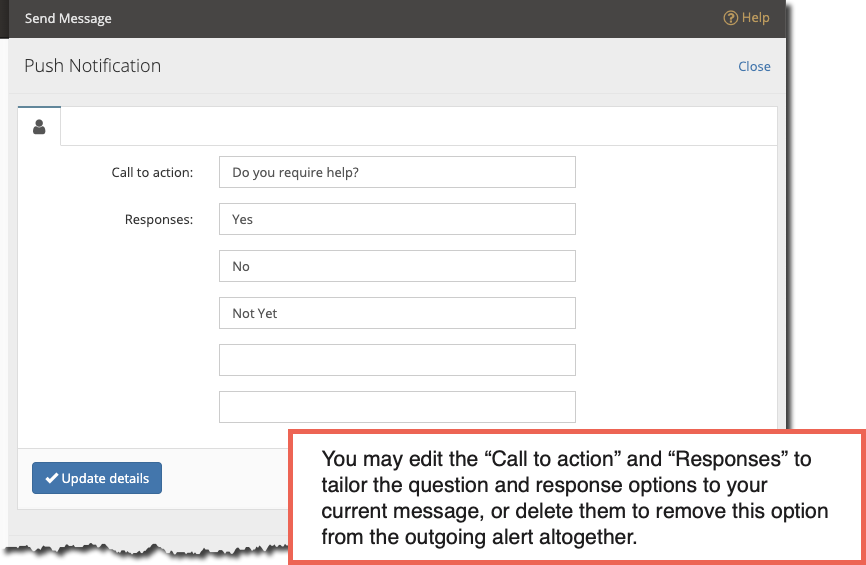866x565 pixels.
Task: Click the Update details button
Action: pyautogui.click(x=97, y=478)
